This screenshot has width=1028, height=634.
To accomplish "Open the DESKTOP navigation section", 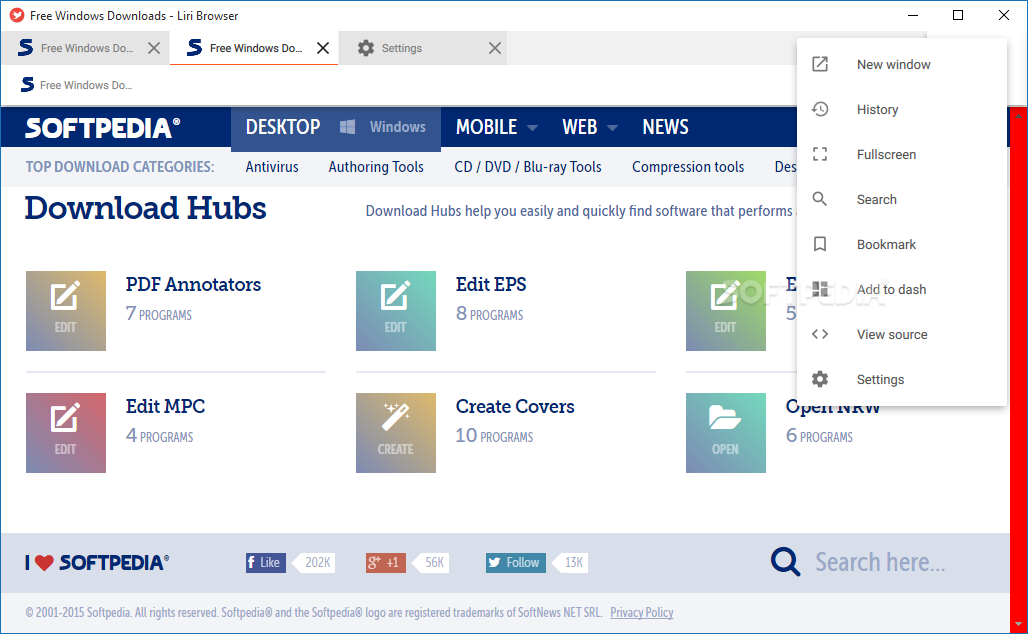I will click(x=283, y=127).
